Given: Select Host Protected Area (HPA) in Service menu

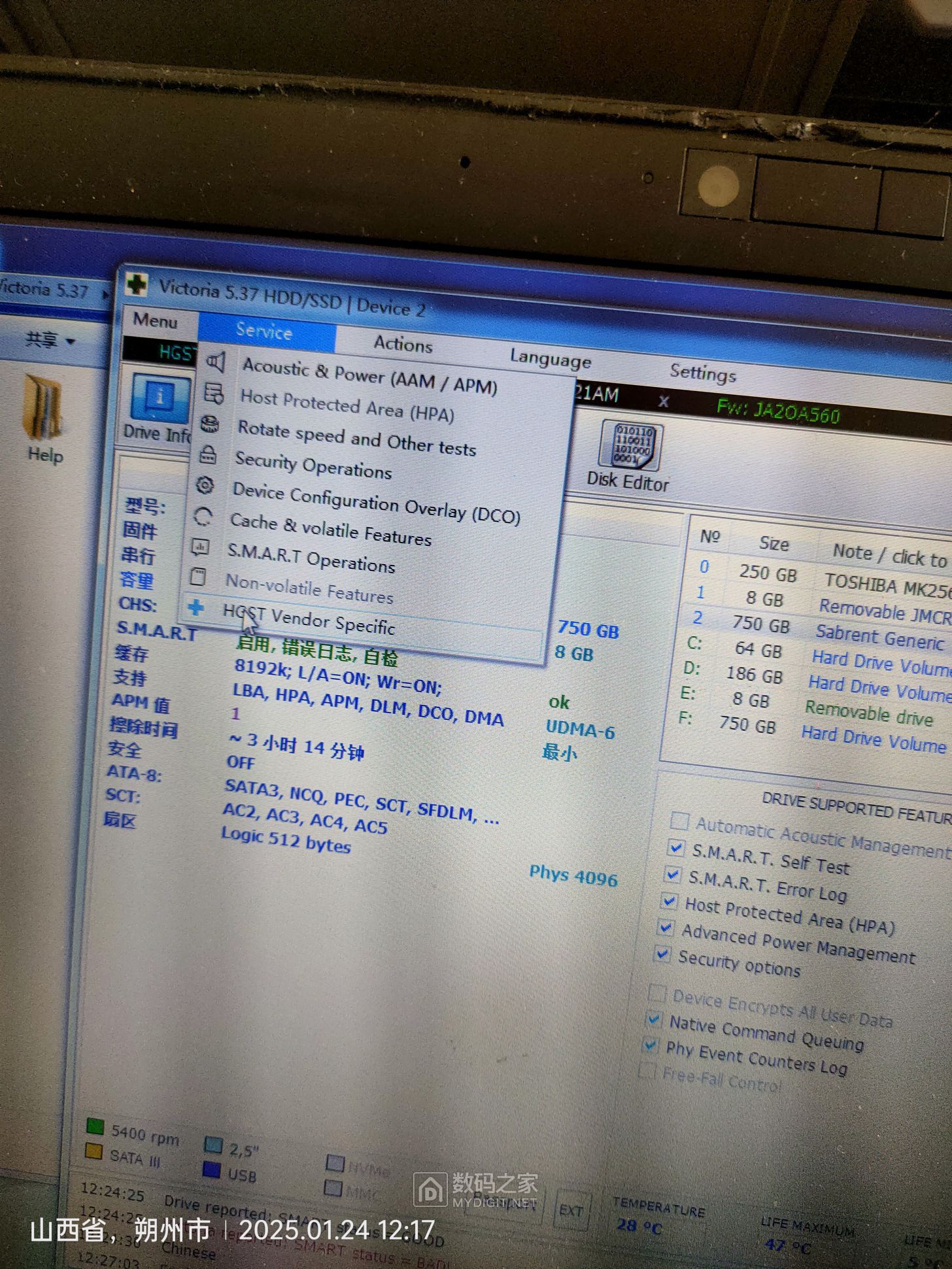Looking at the screenshot, I should (347, 406).
